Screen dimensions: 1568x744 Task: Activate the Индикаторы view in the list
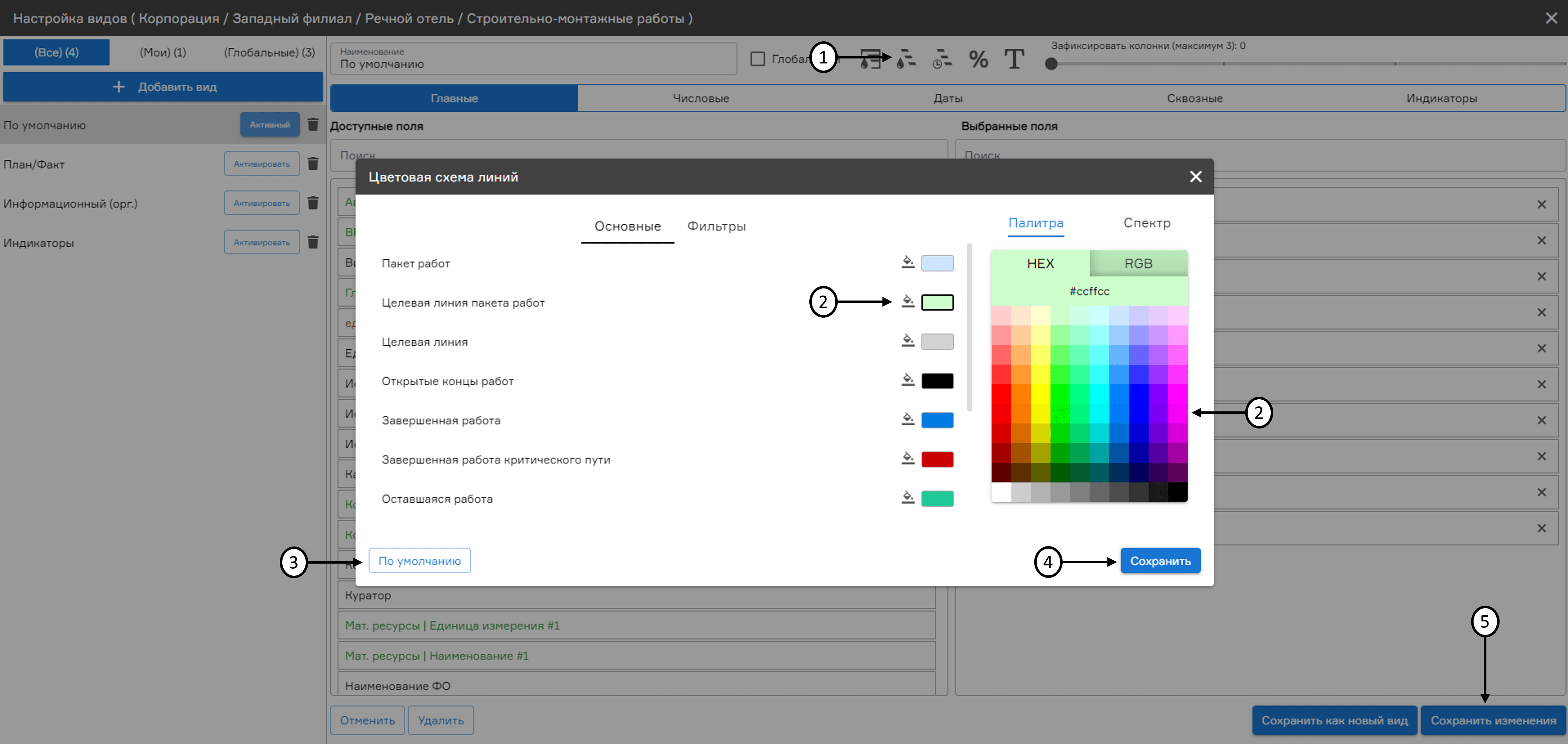pyautogui.click(x=262, y=242)
